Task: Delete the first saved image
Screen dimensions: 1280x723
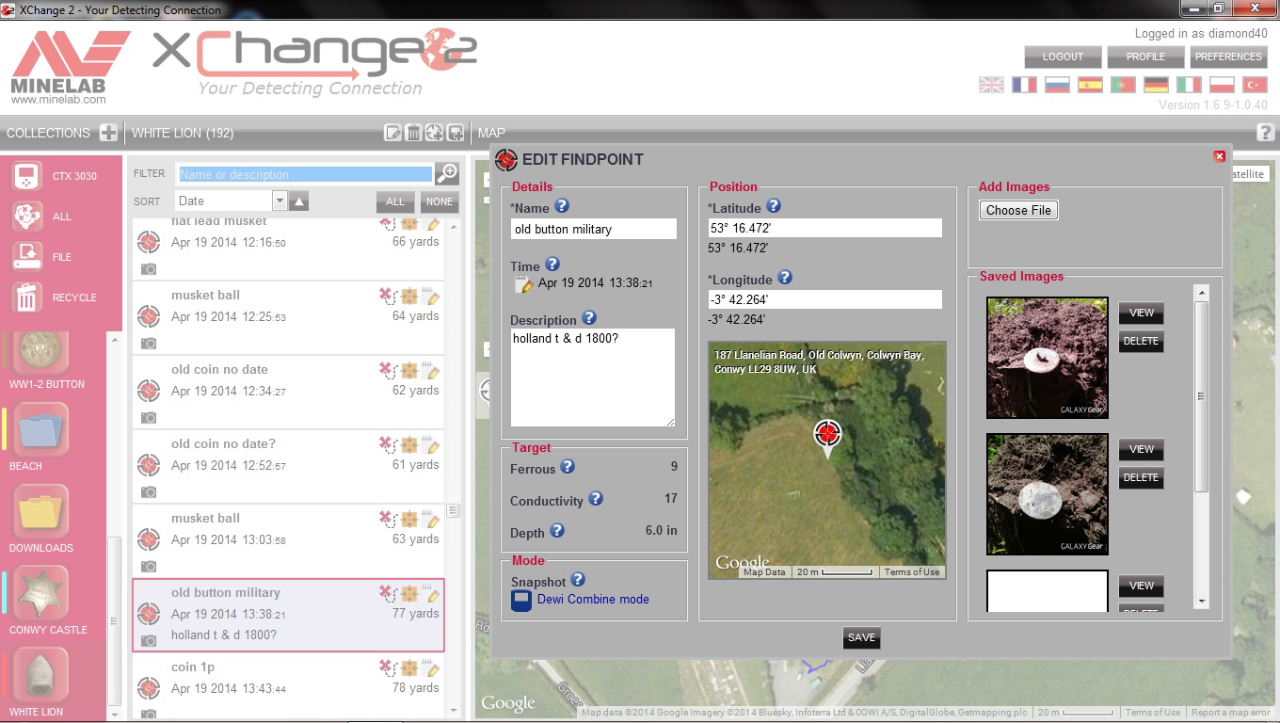Action: [1141, 341]
